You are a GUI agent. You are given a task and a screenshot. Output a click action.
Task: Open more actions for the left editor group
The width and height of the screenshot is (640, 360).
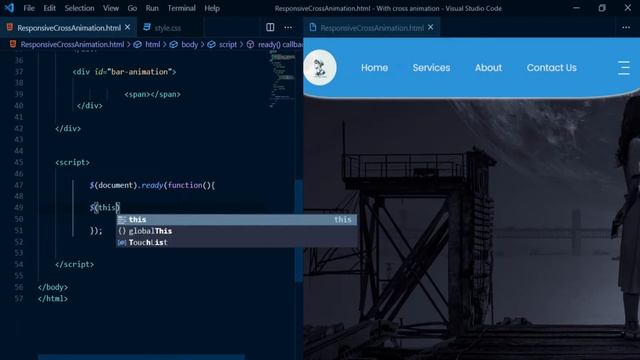pyautogui.click(x=288, y=27)
